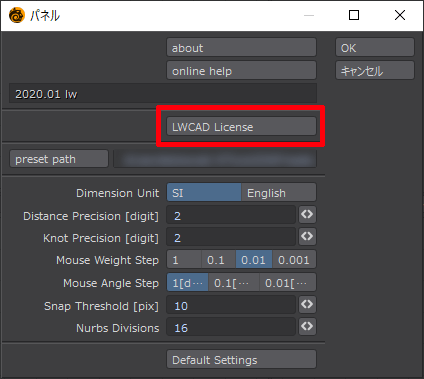Click the preset path button
The width and height of the screenshot is (424, 379).
point(59,159)
